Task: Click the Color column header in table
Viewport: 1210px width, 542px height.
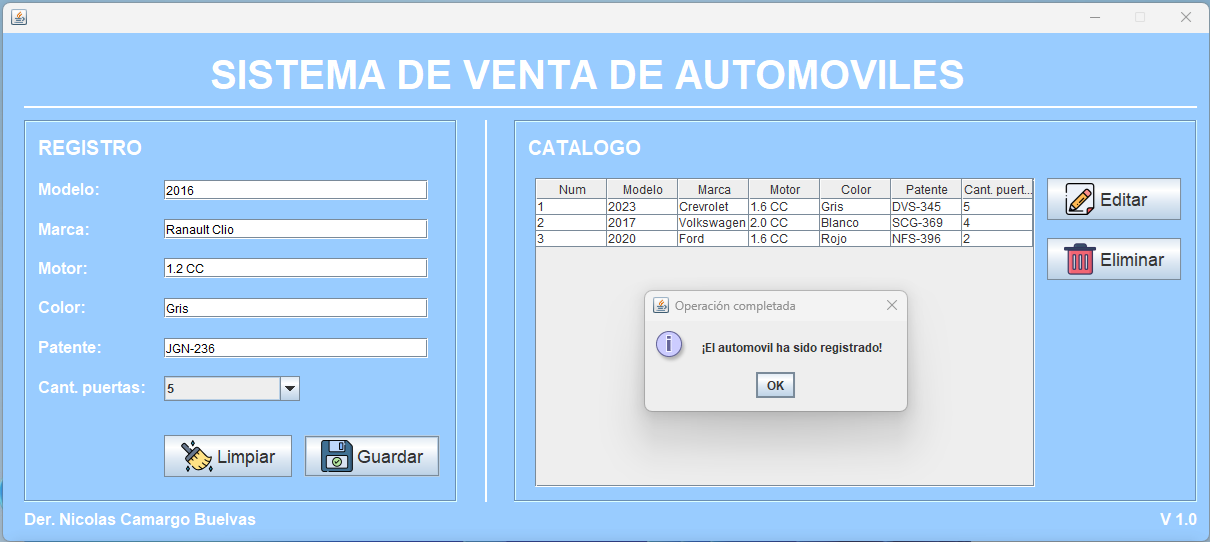Action: click(x=855, y=189)
